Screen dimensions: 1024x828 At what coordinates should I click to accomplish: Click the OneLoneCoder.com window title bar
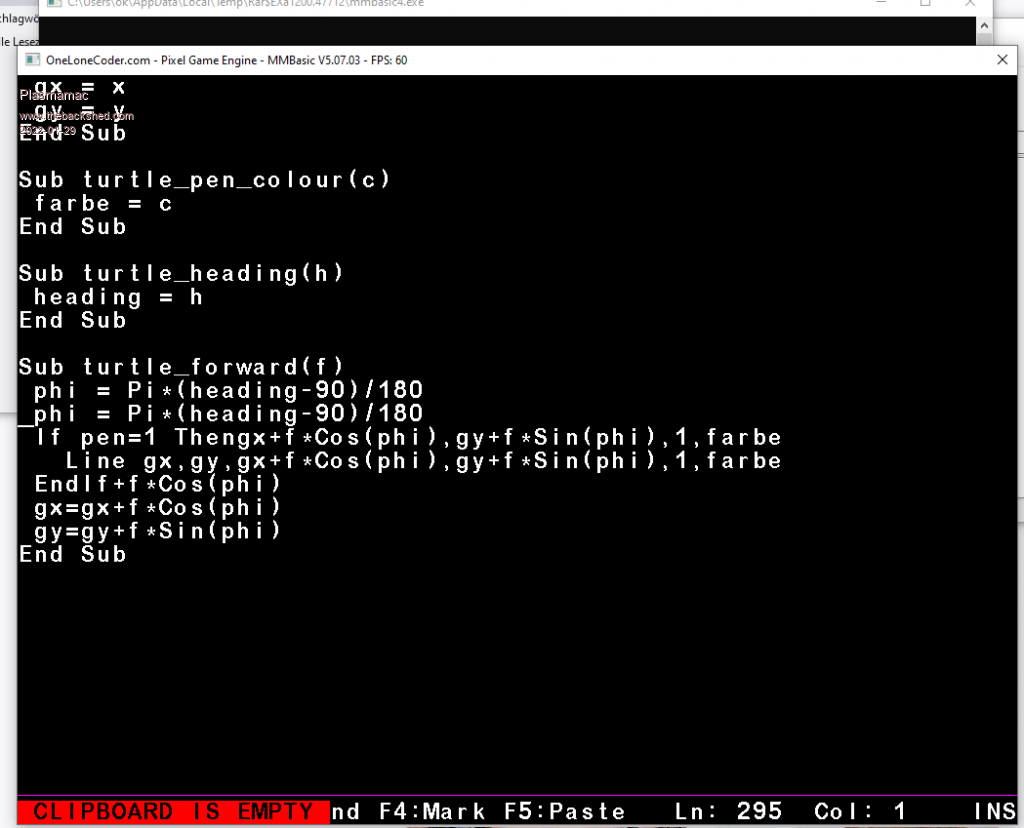(x=500, y=60)
